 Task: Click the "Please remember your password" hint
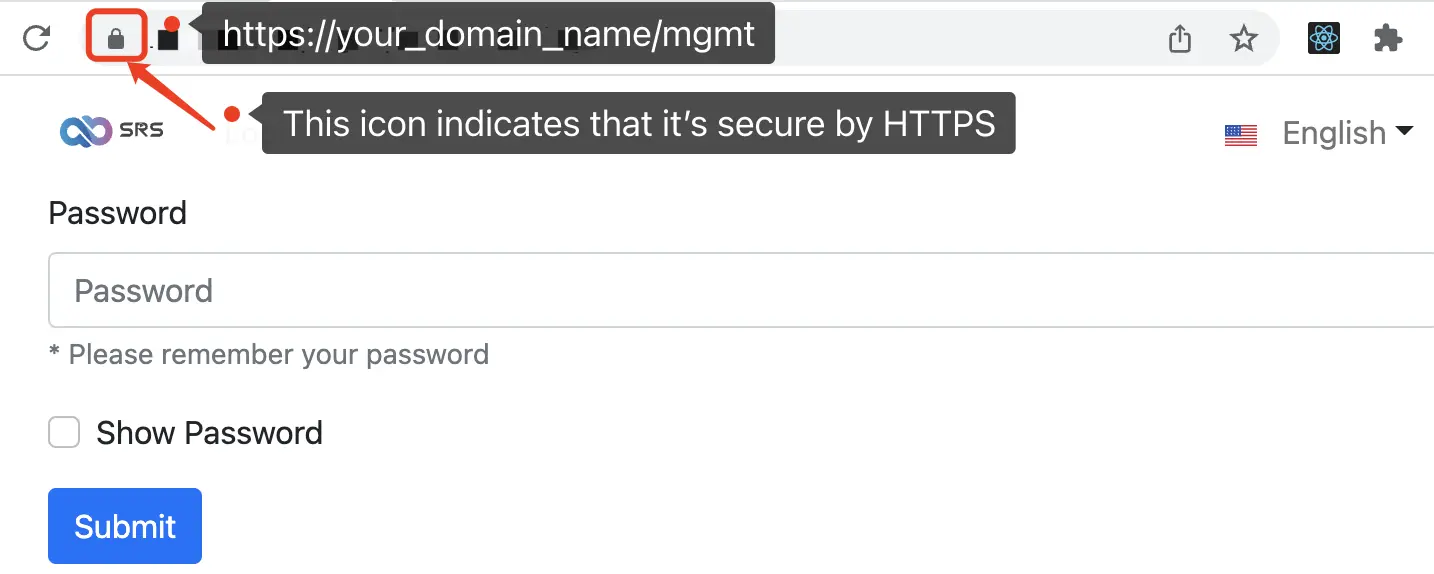(269, 354)
